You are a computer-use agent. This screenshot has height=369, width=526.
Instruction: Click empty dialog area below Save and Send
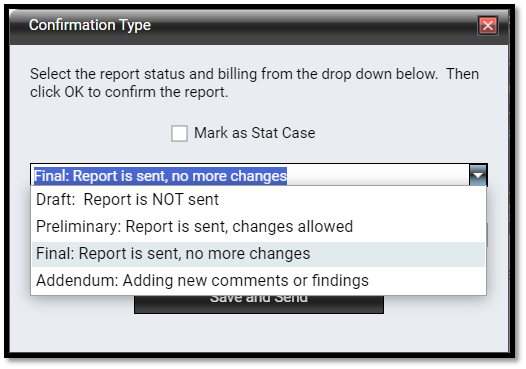click(x=259, y=333)
